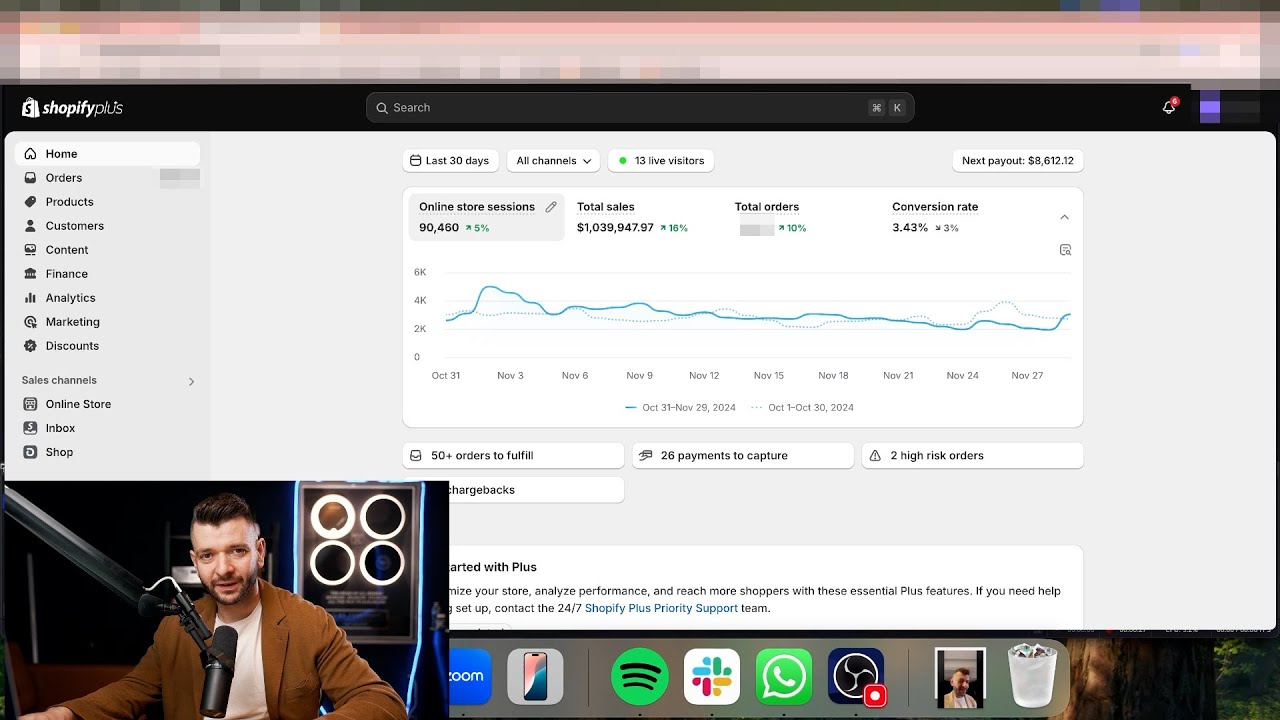Click the Oct 1–Oct 30, 2024 legend entry
The image size is (1280, 720).
coord(802,408)
